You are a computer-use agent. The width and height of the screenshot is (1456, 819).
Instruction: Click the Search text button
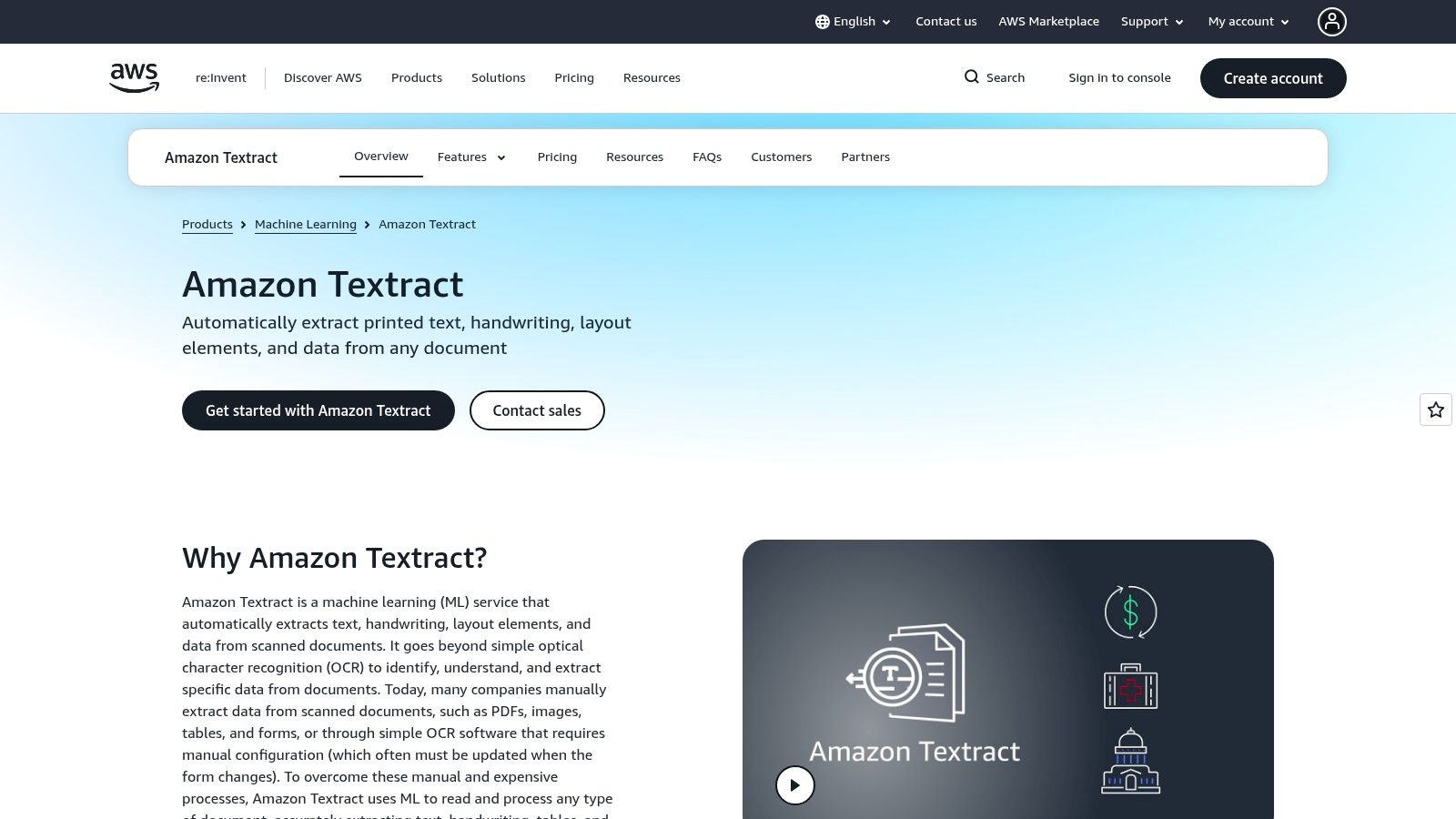(1006, 78)
